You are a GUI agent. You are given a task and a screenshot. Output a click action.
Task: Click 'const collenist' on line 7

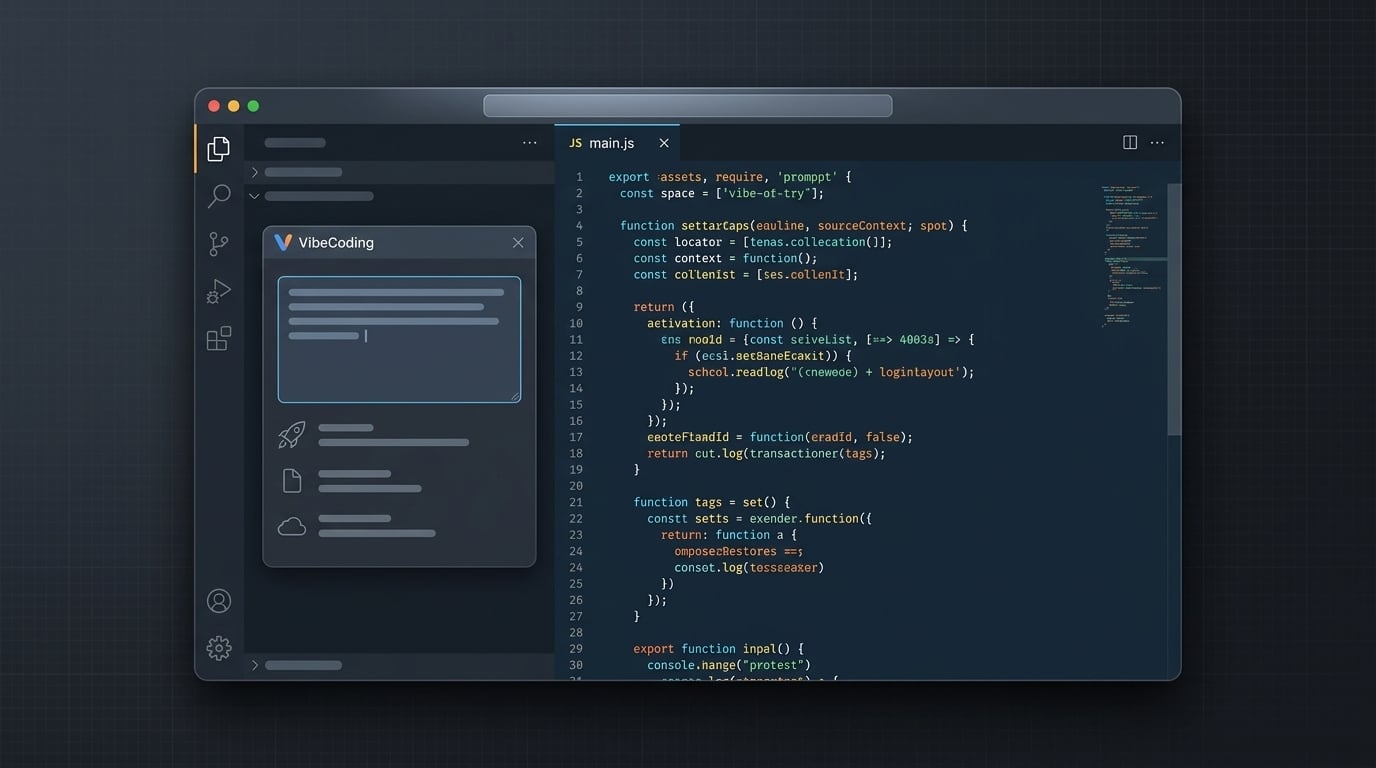pyautogui.click(x=684, y=274)
